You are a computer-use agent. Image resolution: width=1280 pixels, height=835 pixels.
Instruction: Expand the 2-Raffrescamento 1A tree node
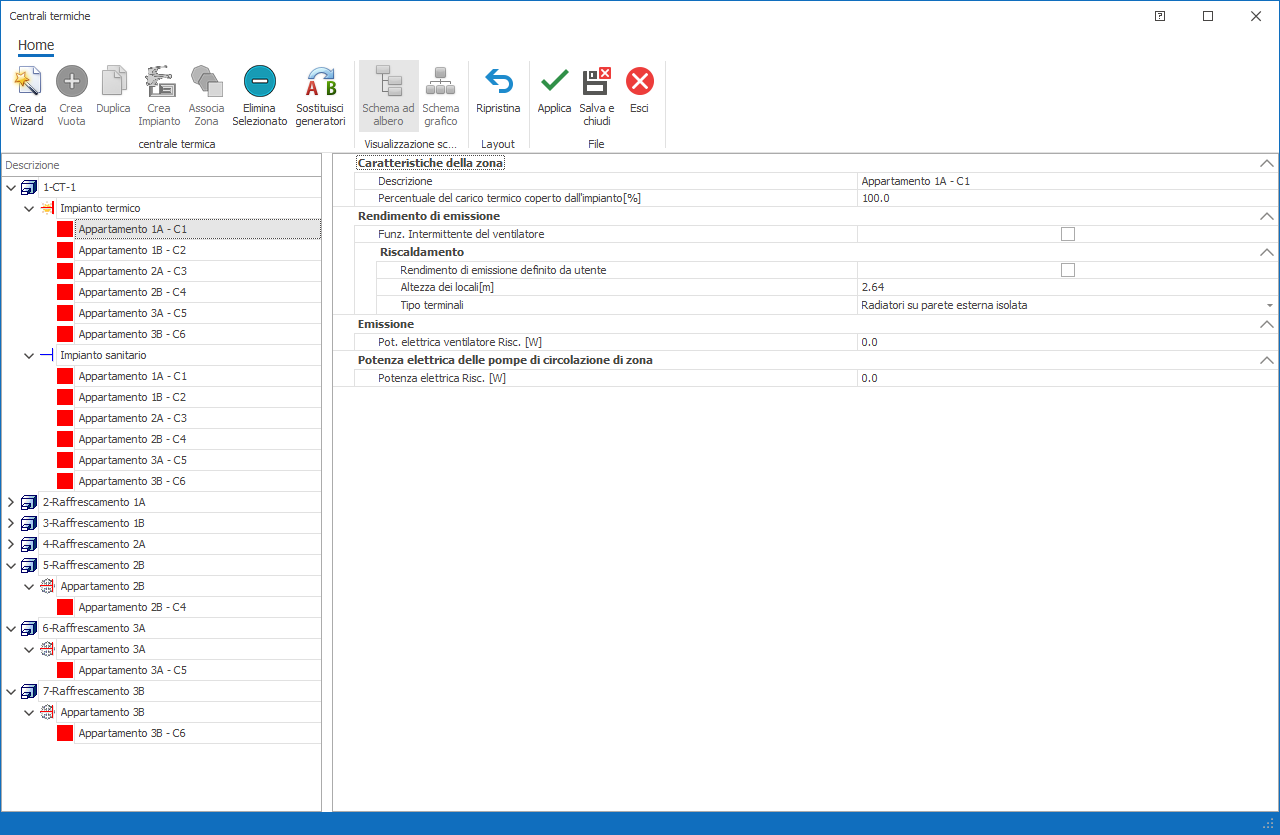11,502
